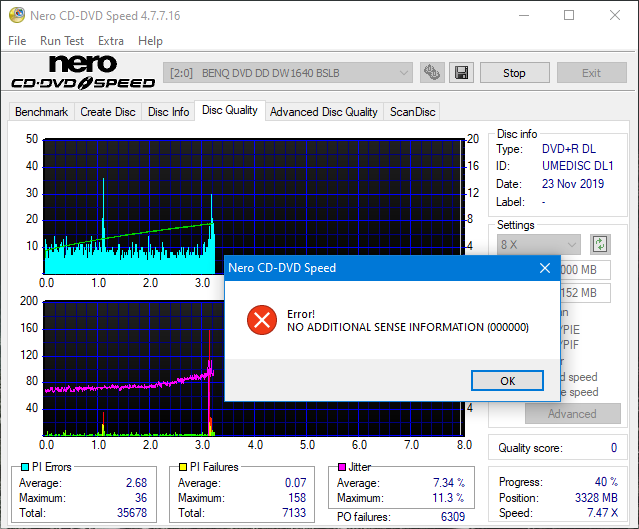Switch to the Create Disc tab

click(108, 112)
